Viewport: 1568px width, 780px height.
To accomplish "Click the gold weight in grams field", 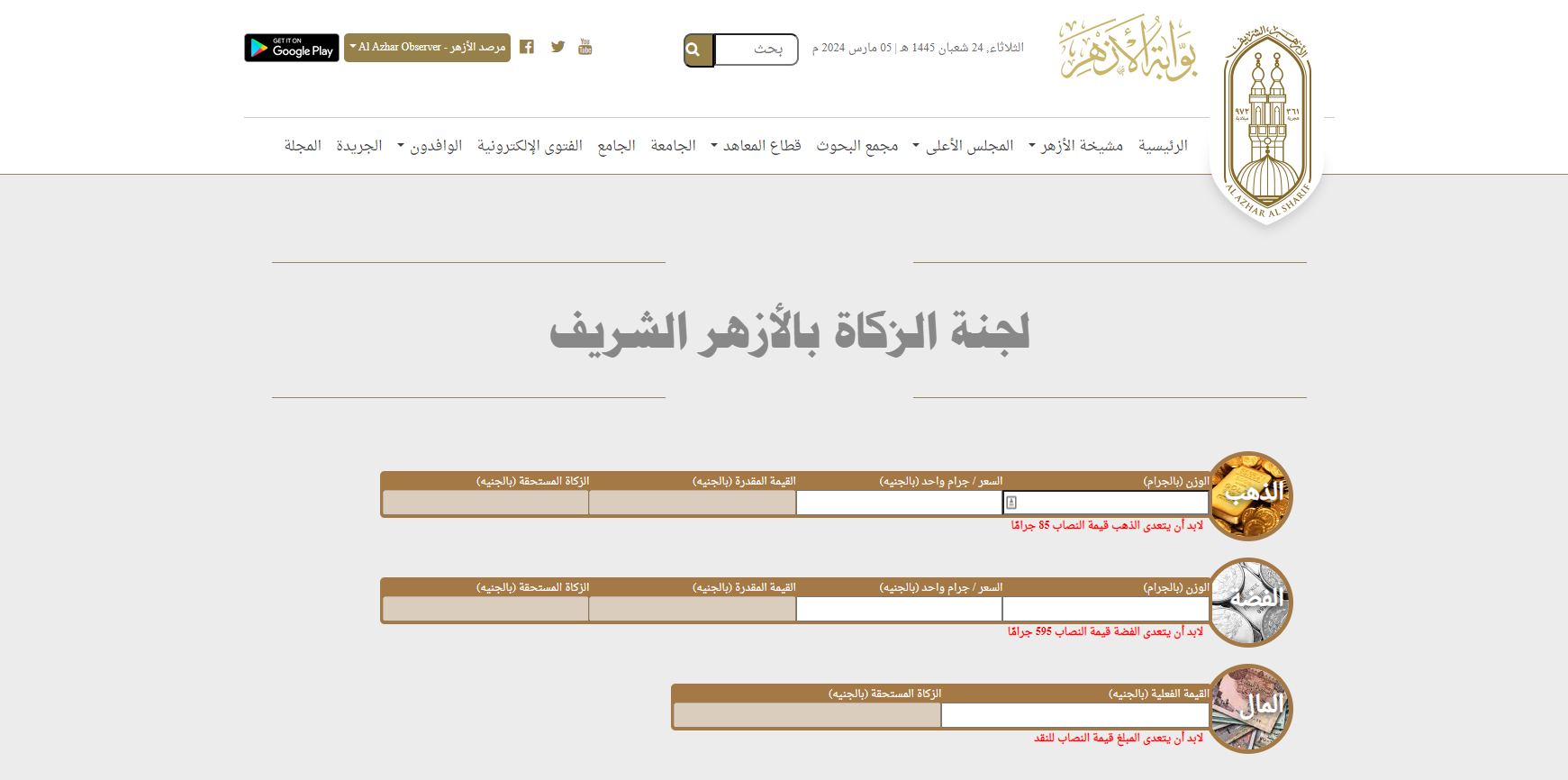I will 1106,503.
